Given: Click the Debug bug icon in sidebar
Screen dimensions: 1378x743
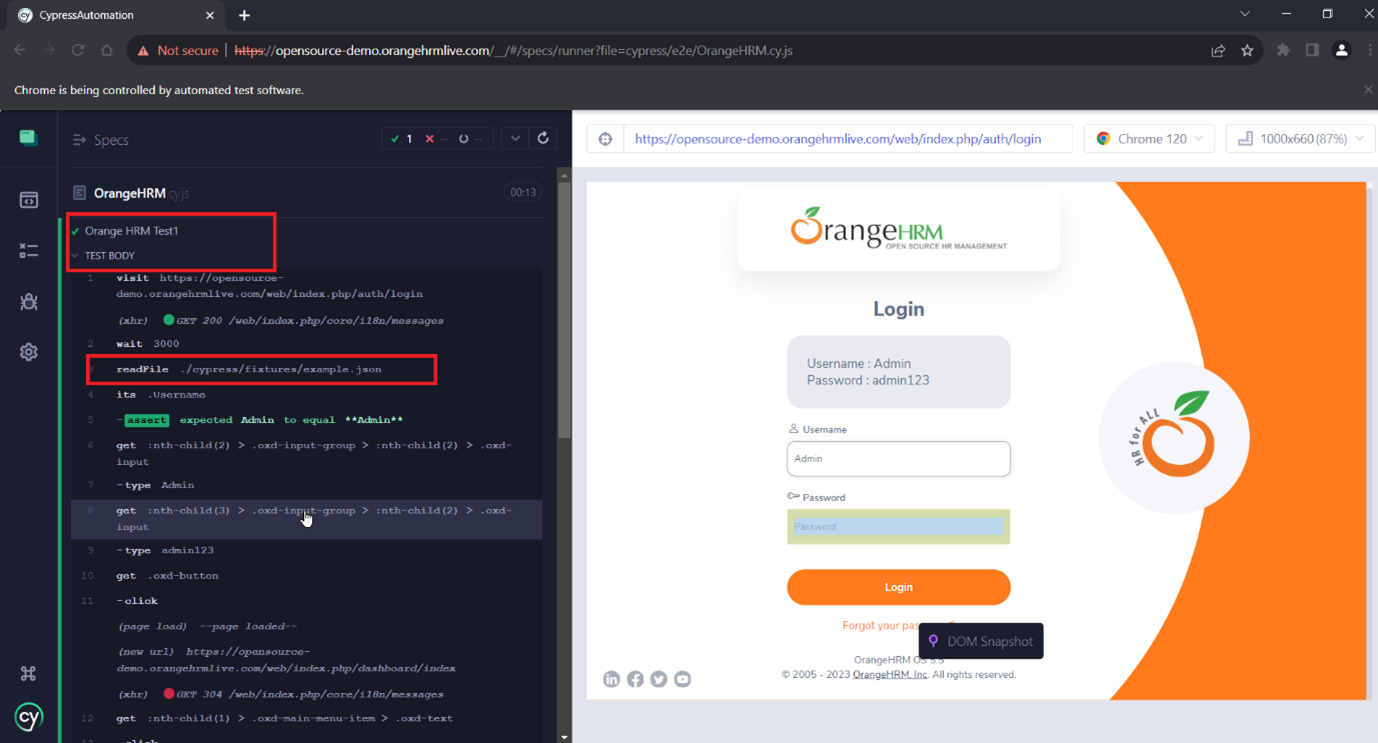Looking at the screenshot, I should (x=29, y=302).
